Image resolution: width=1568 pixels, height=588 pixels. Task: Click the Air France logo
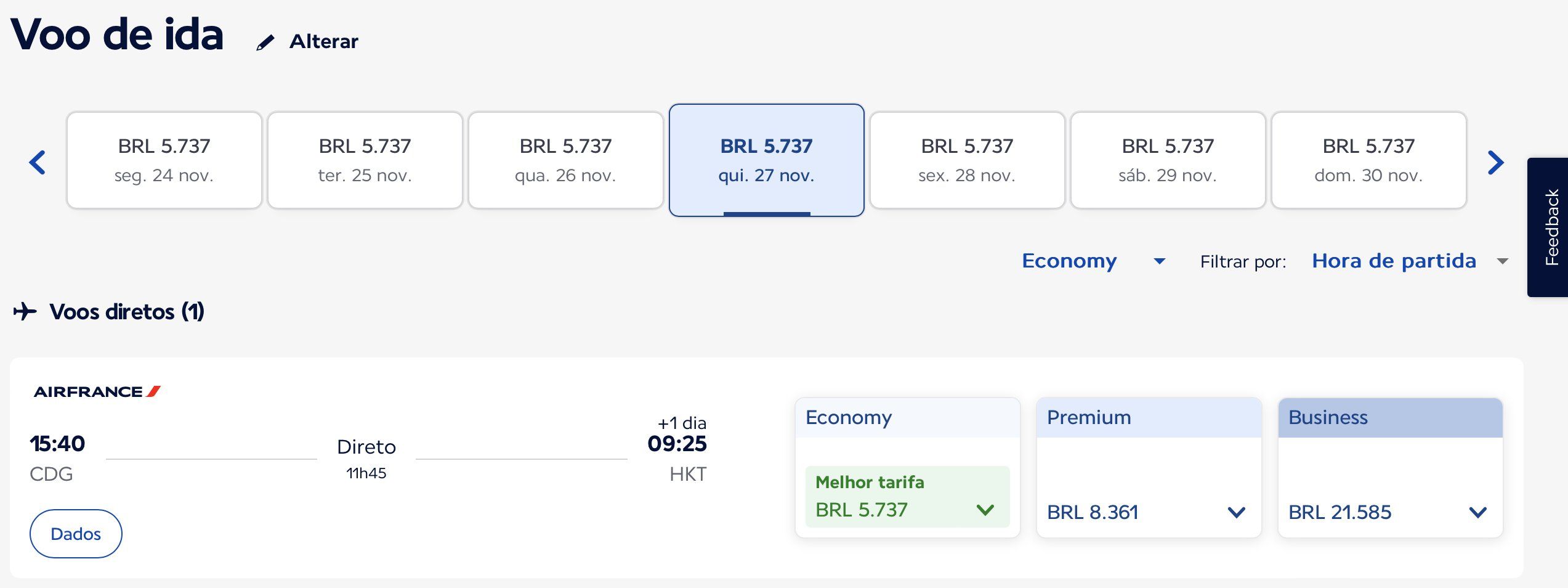tap(97, 391)
